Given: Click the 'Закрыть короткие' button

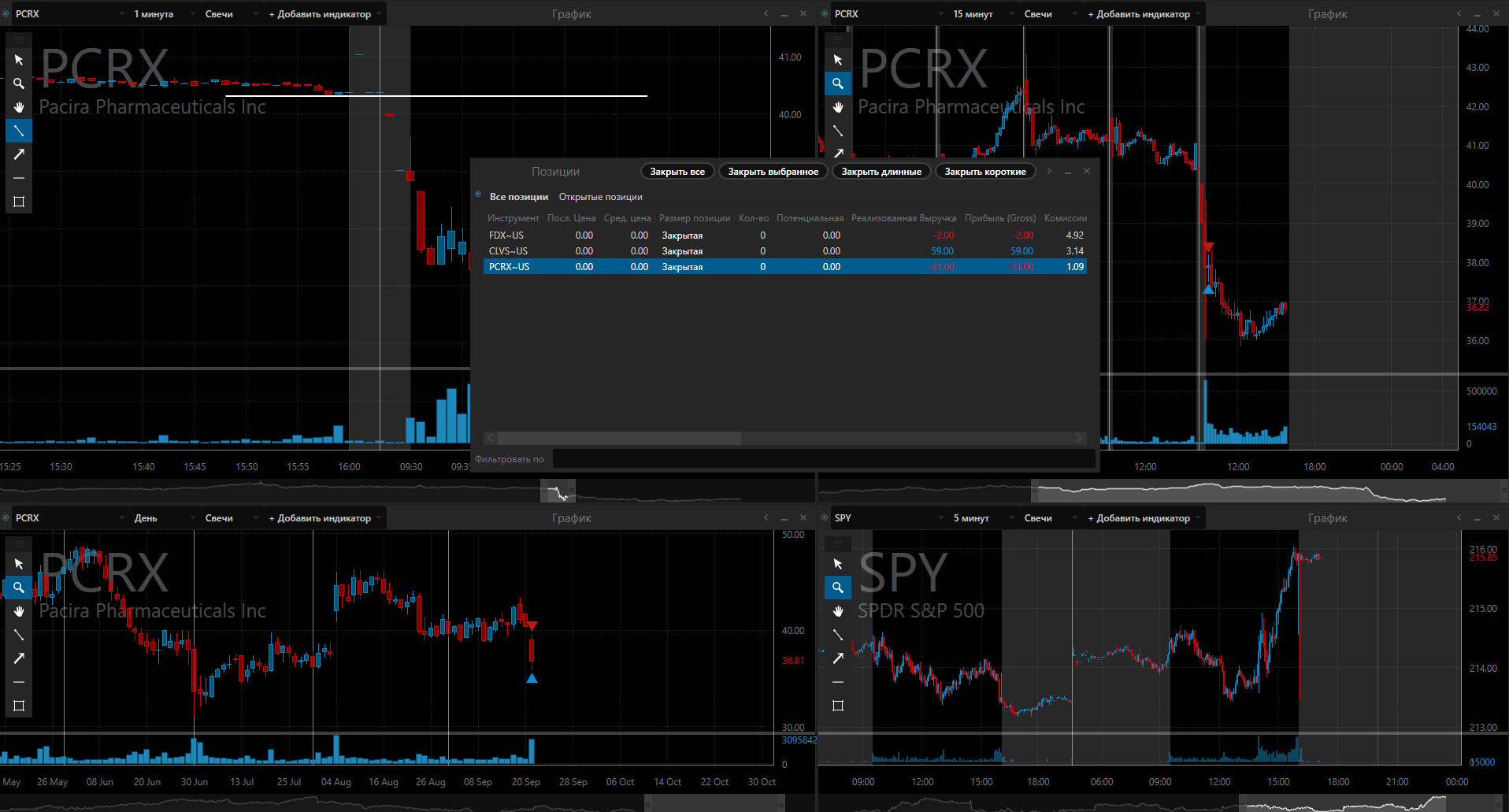Looking at the screenshot, I should point(985,172).
